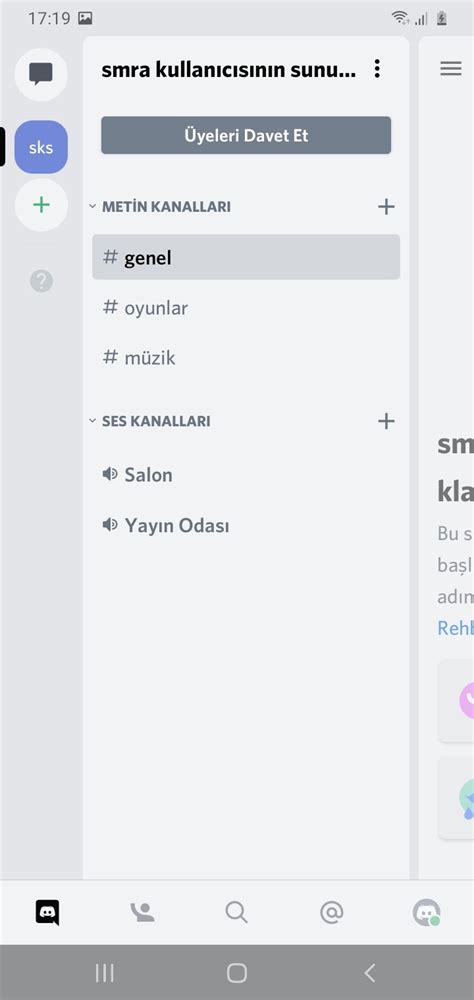474x1000 pixels.
Task: Select the genel text channel
Action: pyautogui.click(x=246, y=257)
